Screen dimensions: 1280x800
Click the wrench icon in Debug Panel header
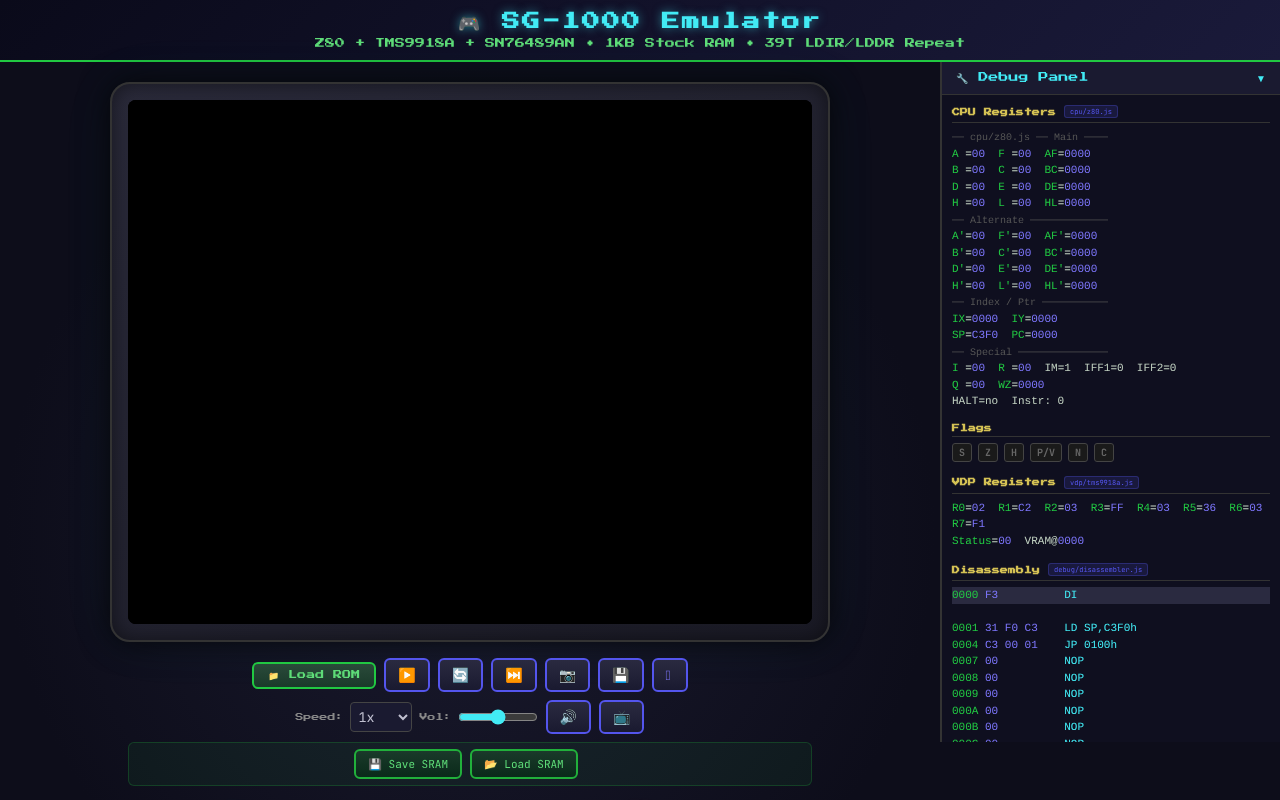pos(962,78)
